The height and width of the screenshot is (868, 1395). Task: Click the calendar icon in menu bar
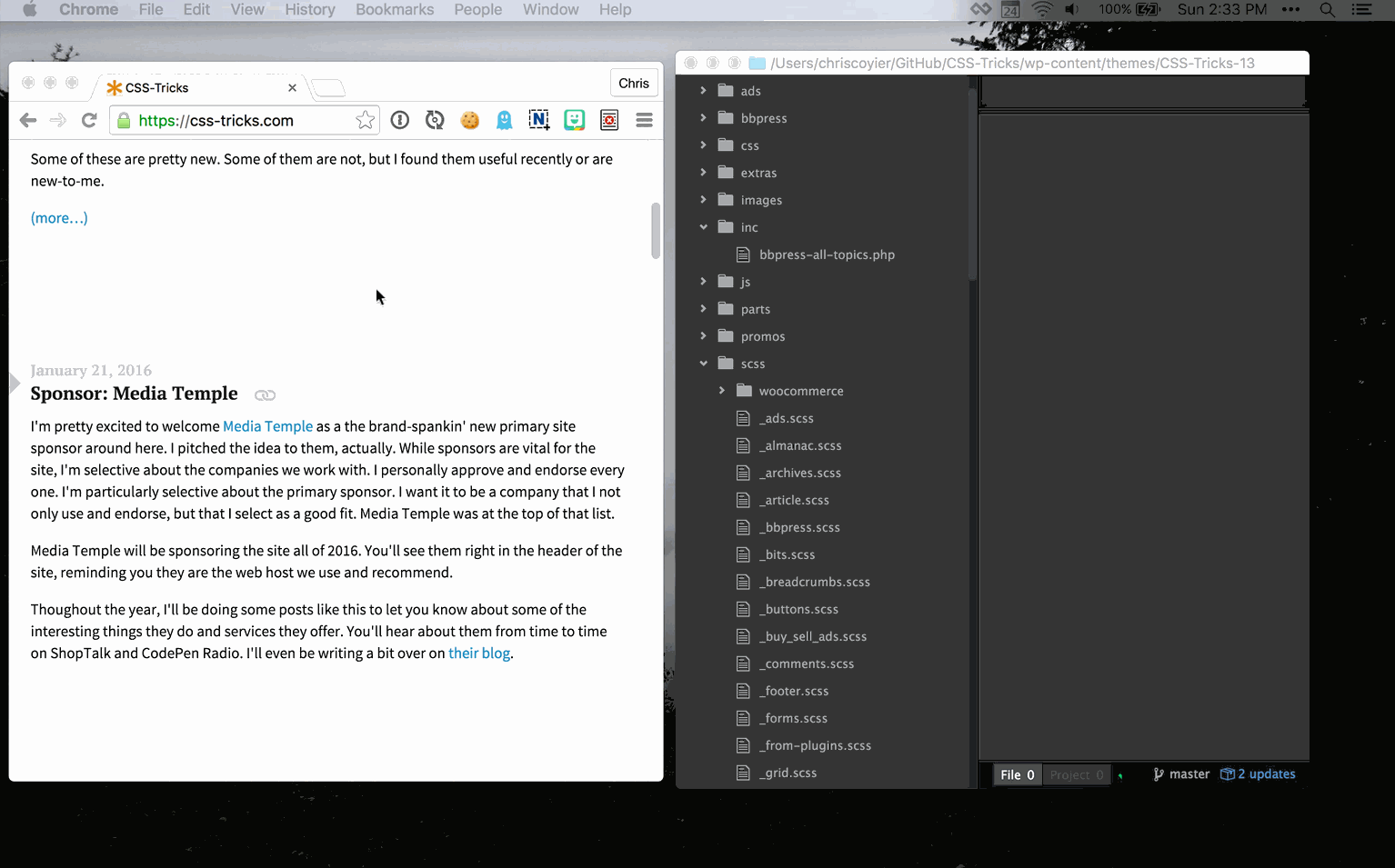(1010, 10)
